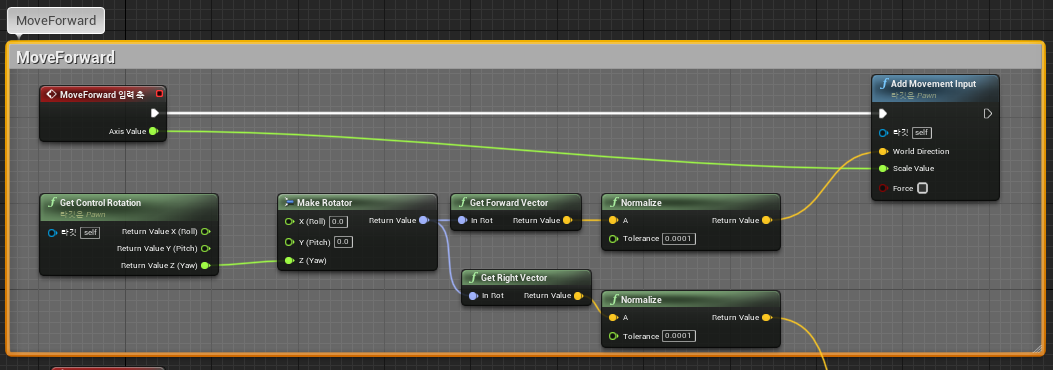This screenshot has width=1053, height=370.
Task: Click the Y (Pitch) value field
Action: coord(343,242)
